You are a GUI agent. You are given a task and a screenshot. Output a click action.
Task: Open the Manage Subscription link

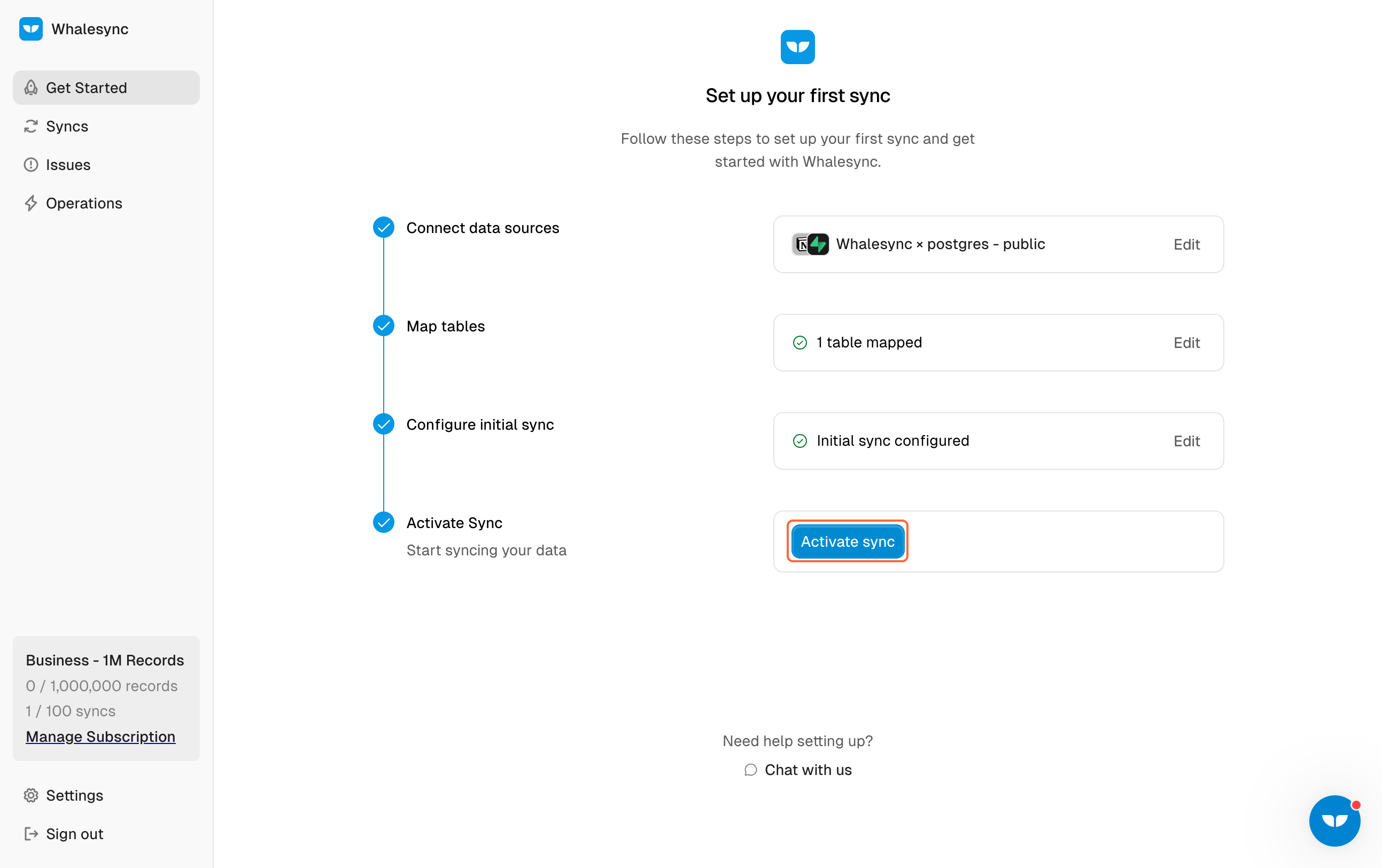(100, 737)
